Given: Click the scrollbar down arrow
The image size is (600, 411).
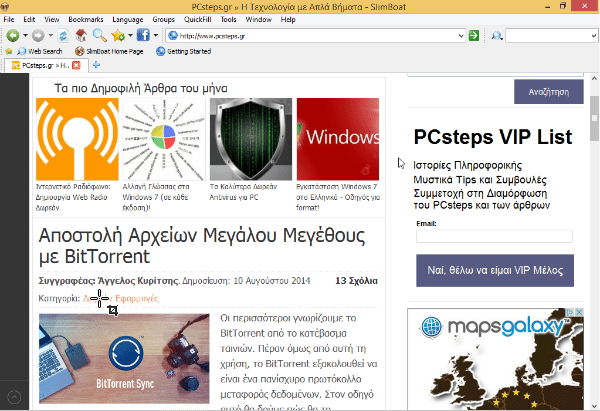Looking at the screenshot, I should coord(594,406).
